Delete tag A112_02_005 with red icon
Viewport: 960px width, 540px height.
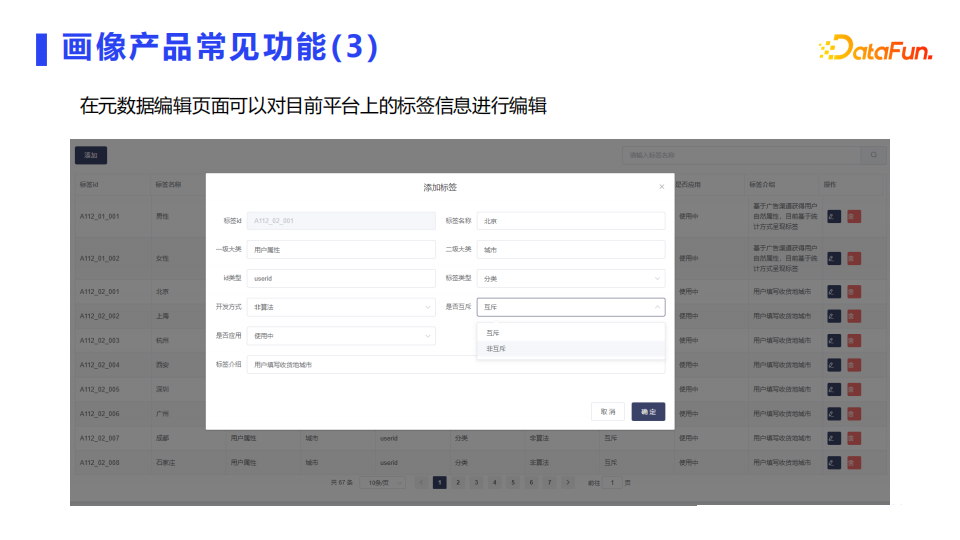pyautogui.click(x=854, y=389)
